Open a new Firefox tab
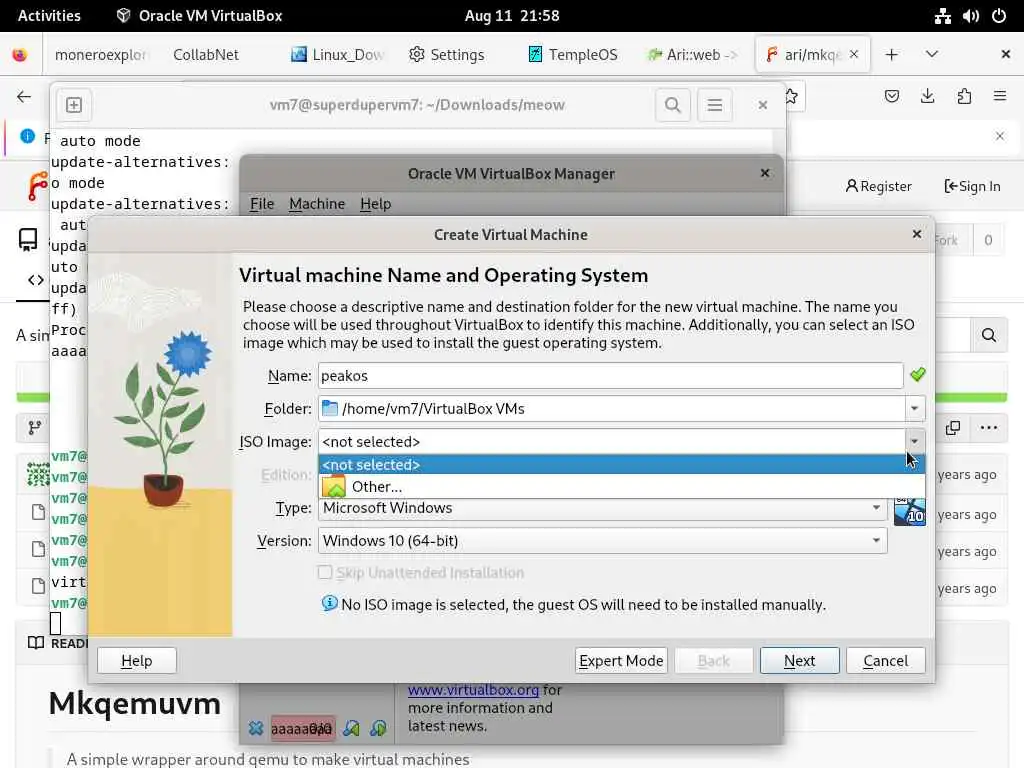 click(x=891, y=54)
